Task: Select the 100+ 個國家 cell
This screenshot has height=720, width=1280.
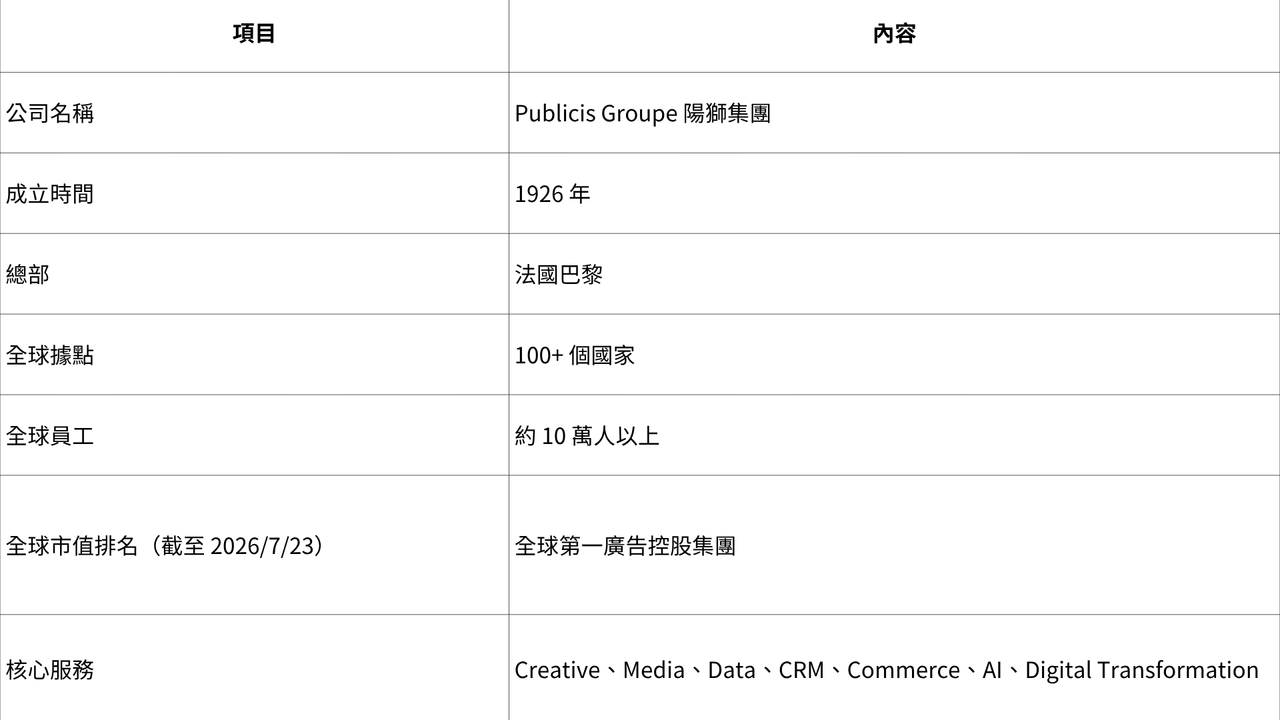Action: [x=894, y=355]
